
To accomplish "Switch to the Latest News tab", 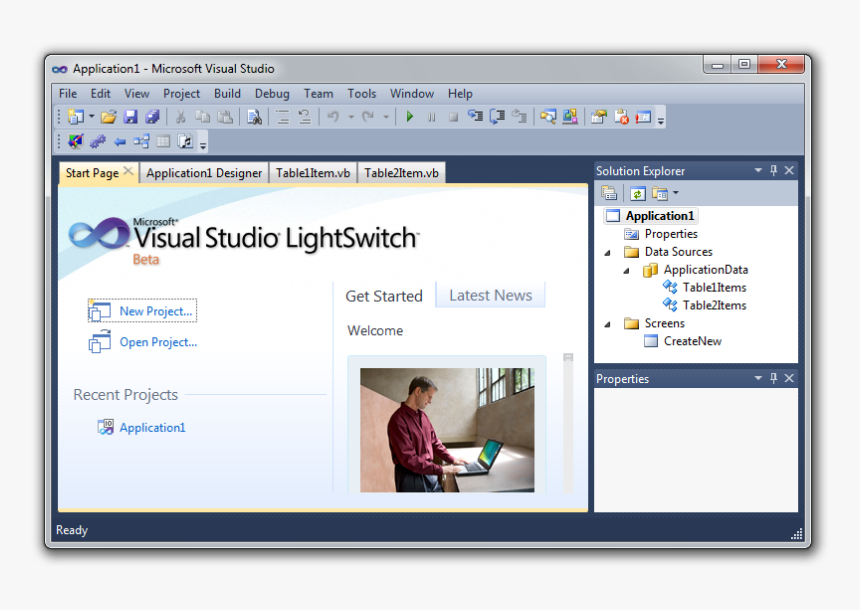I will pyautogui.click(x=490, y=296).
